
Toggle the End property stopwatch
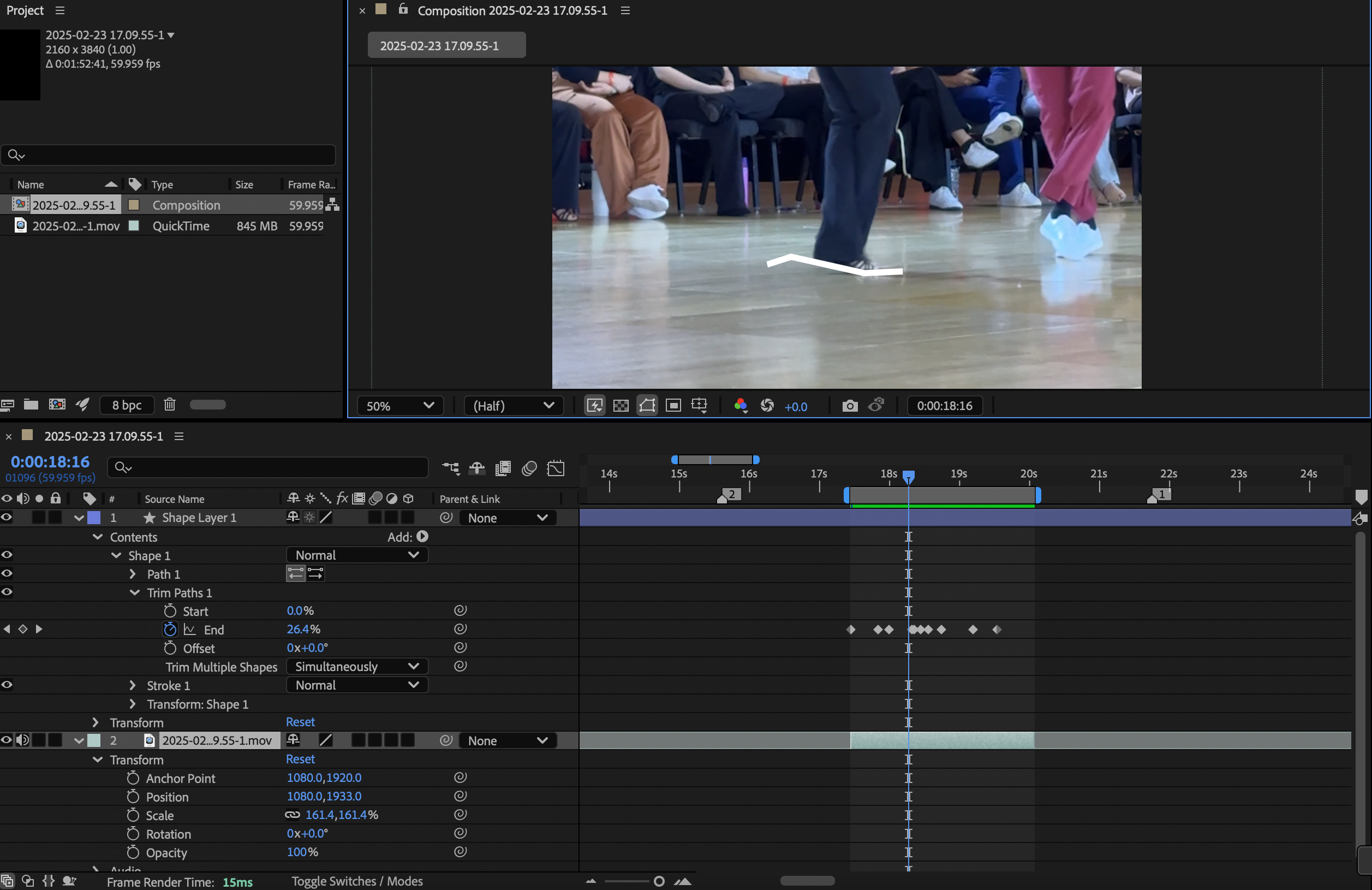[x=170, y=630]
